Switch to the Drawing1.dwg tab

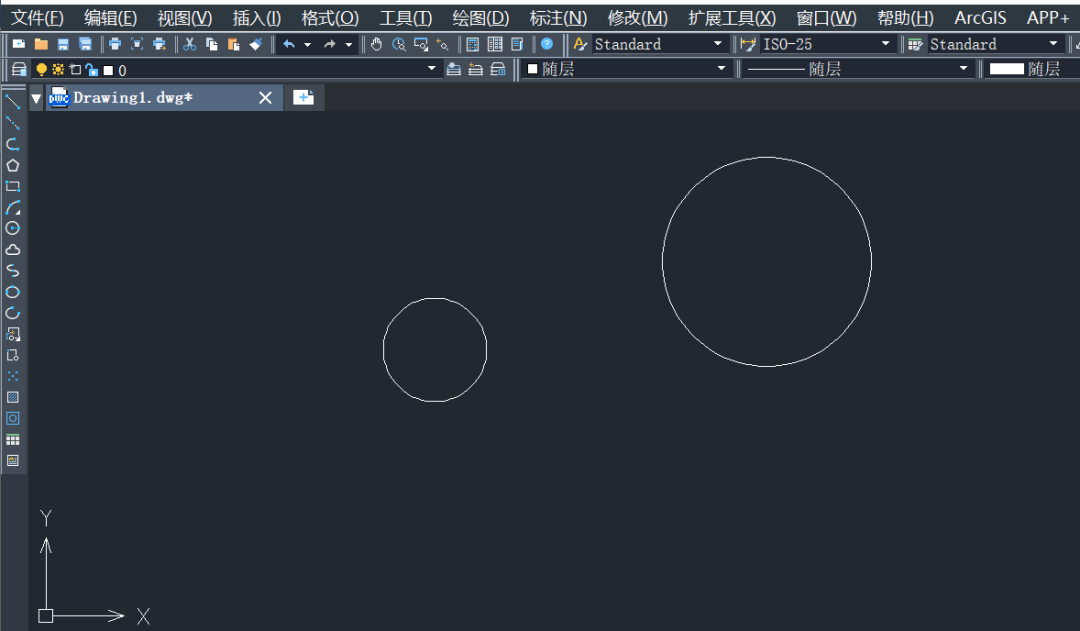pos(132,97)
